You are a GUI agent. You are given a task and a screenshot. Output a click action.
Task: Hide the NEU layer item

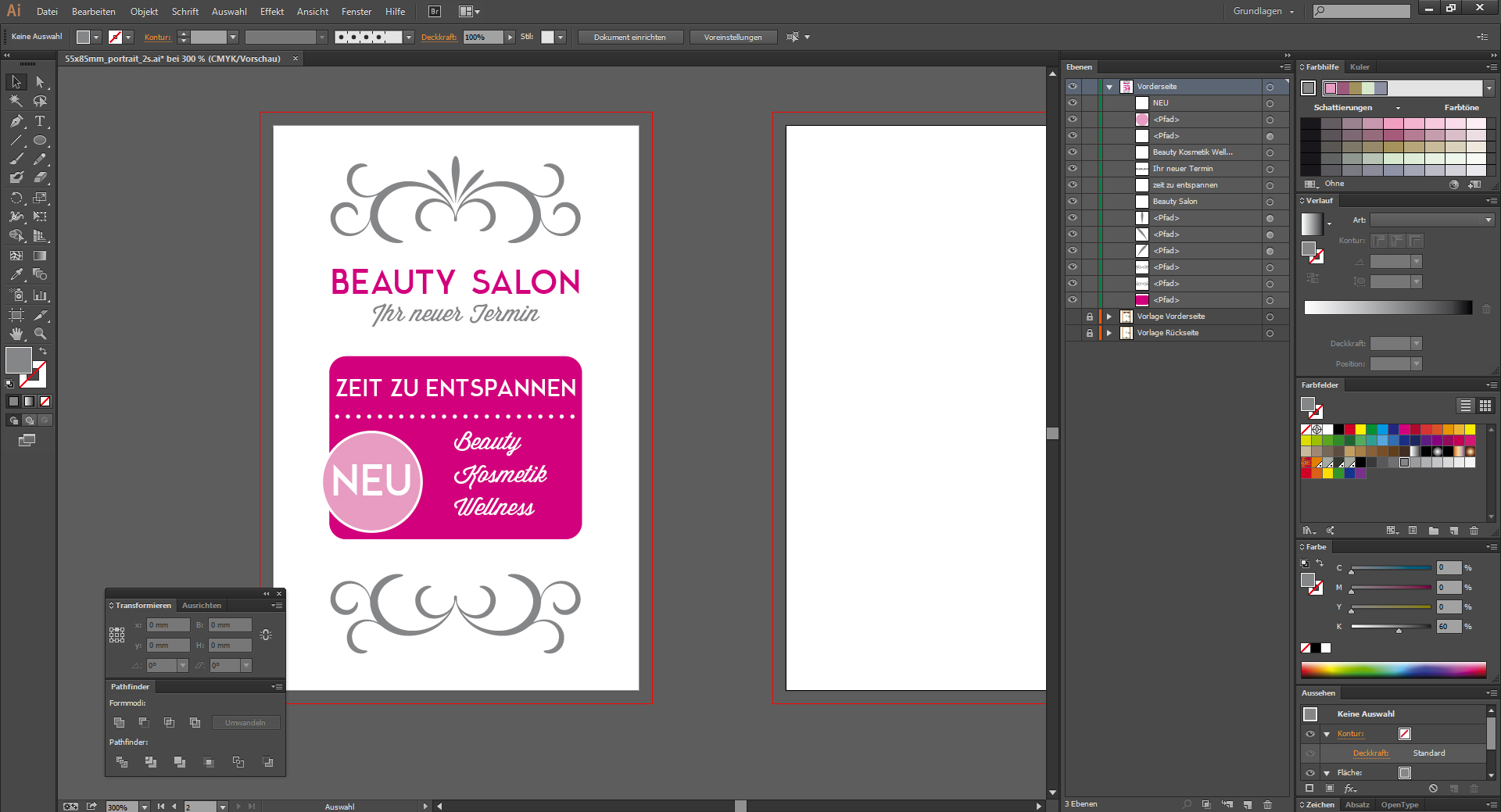(x=1073, y=103)
